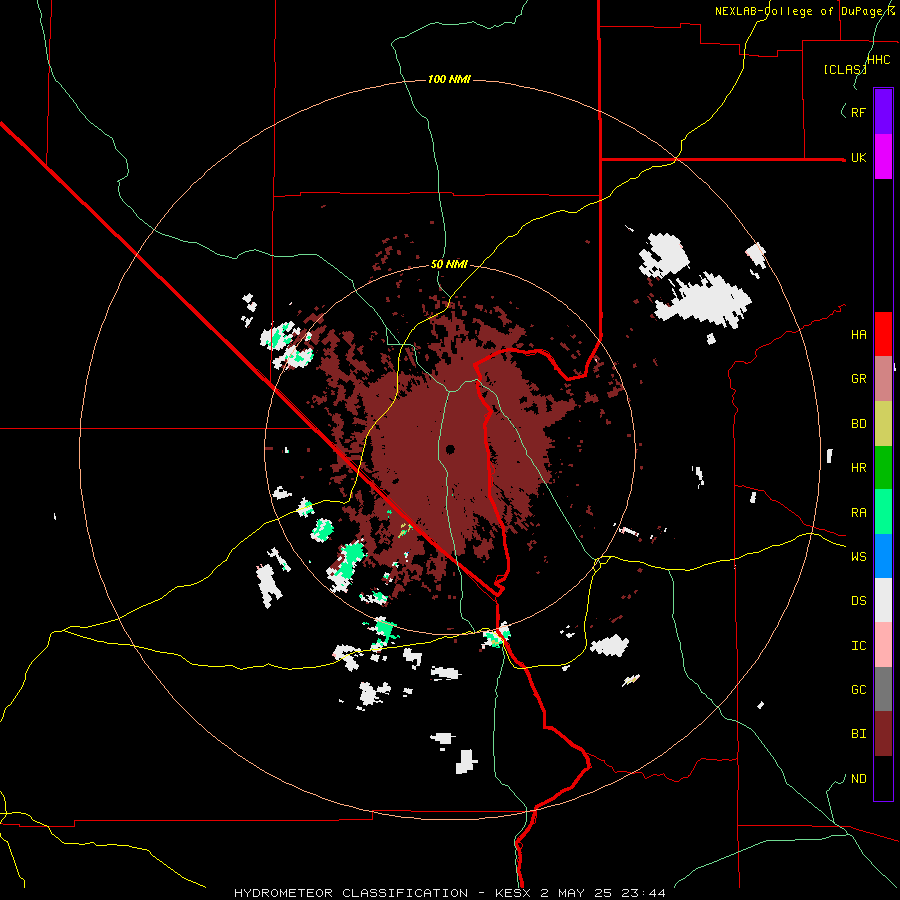This screenshot has width=900, height=900.
Task: Click the WS legend label
Action: tap(858, 557)
